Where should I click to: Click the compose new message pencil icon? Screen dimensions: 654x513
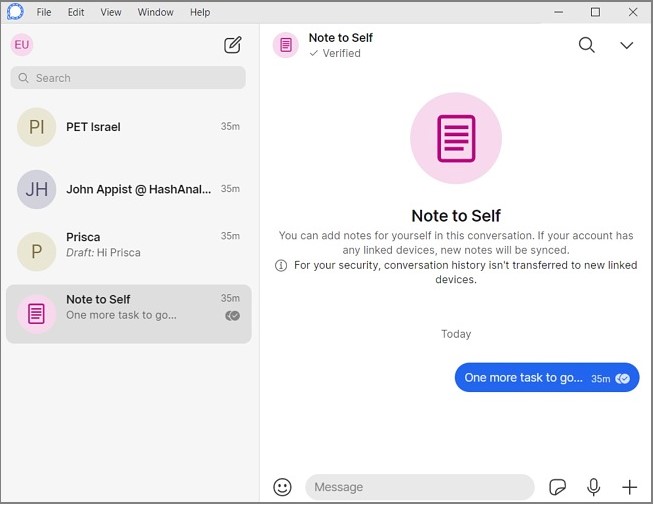[x=233, y=45]
